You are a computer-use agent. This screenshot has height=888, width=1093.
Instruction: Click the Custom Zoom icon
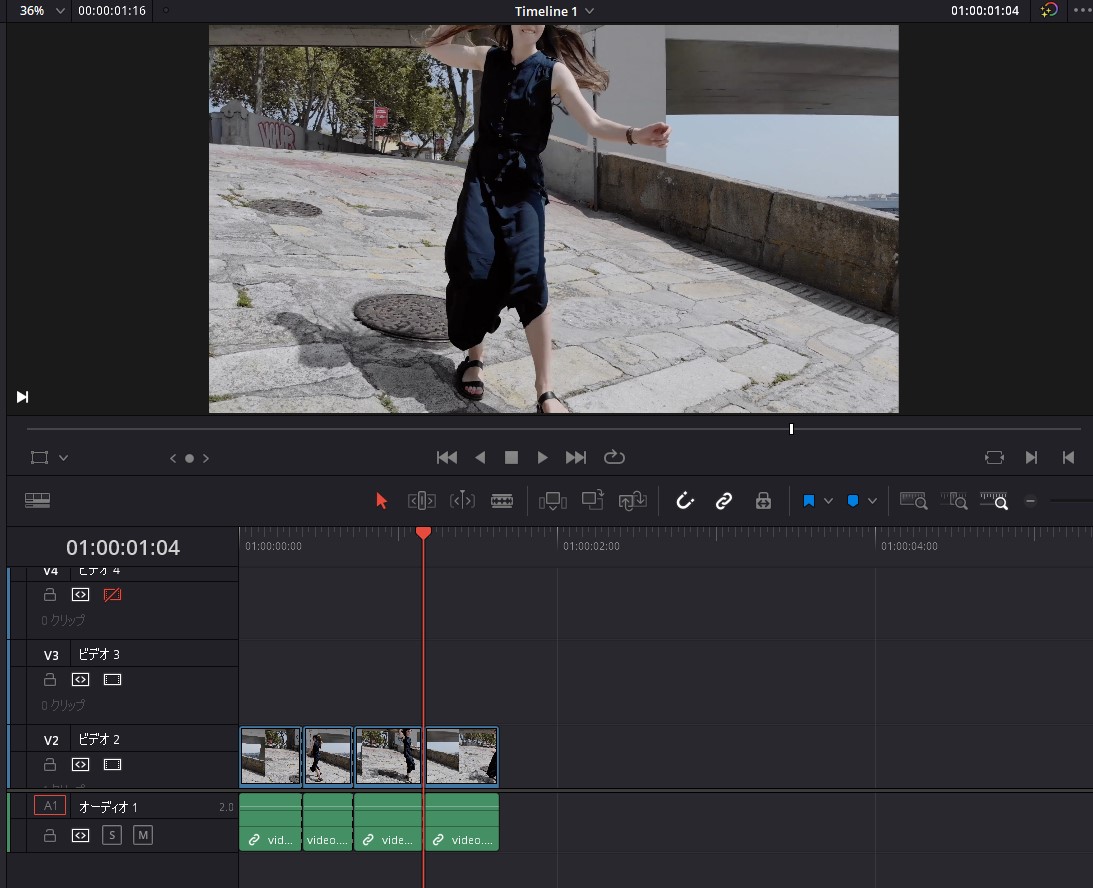pos(994,500)
